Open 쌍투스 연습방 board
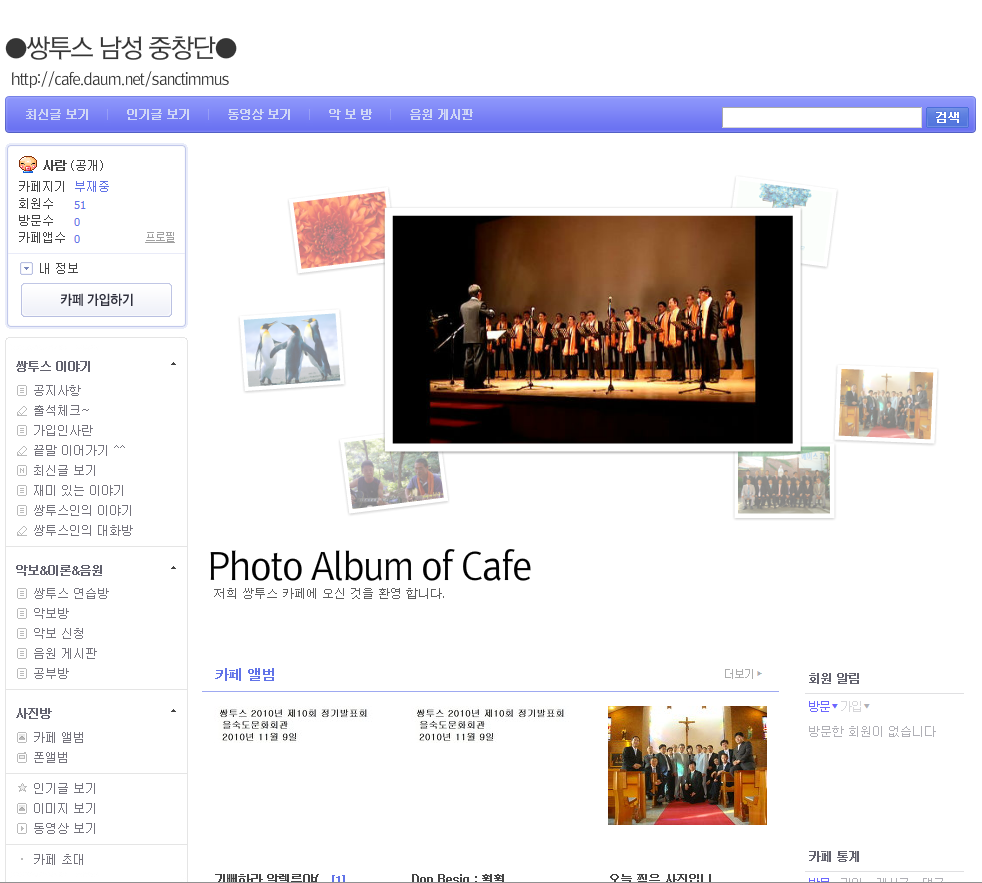This screenshot has height=883, width=982. click(x=71, y=594)
